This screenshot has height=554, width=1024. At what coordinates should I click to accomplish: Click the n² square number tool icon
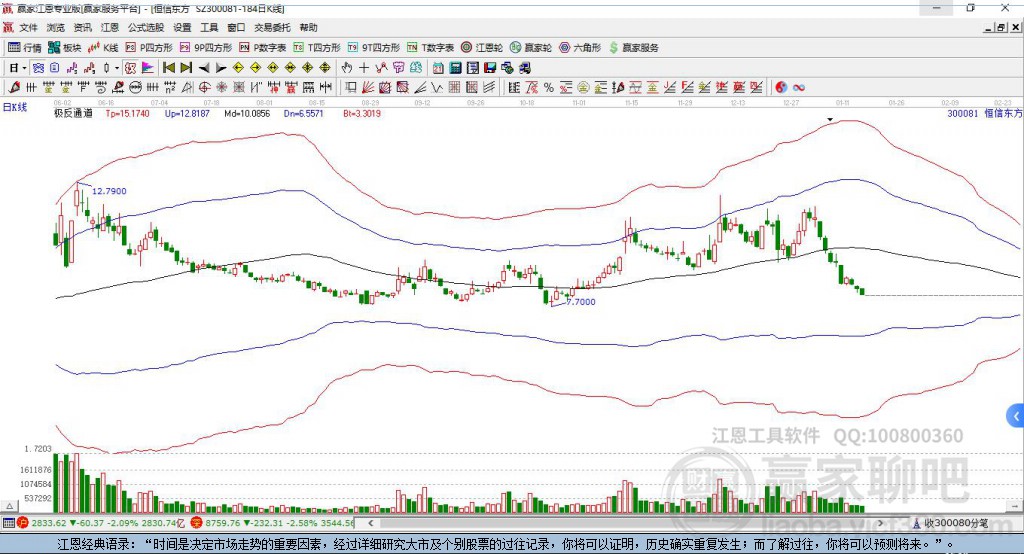[170, 88]
